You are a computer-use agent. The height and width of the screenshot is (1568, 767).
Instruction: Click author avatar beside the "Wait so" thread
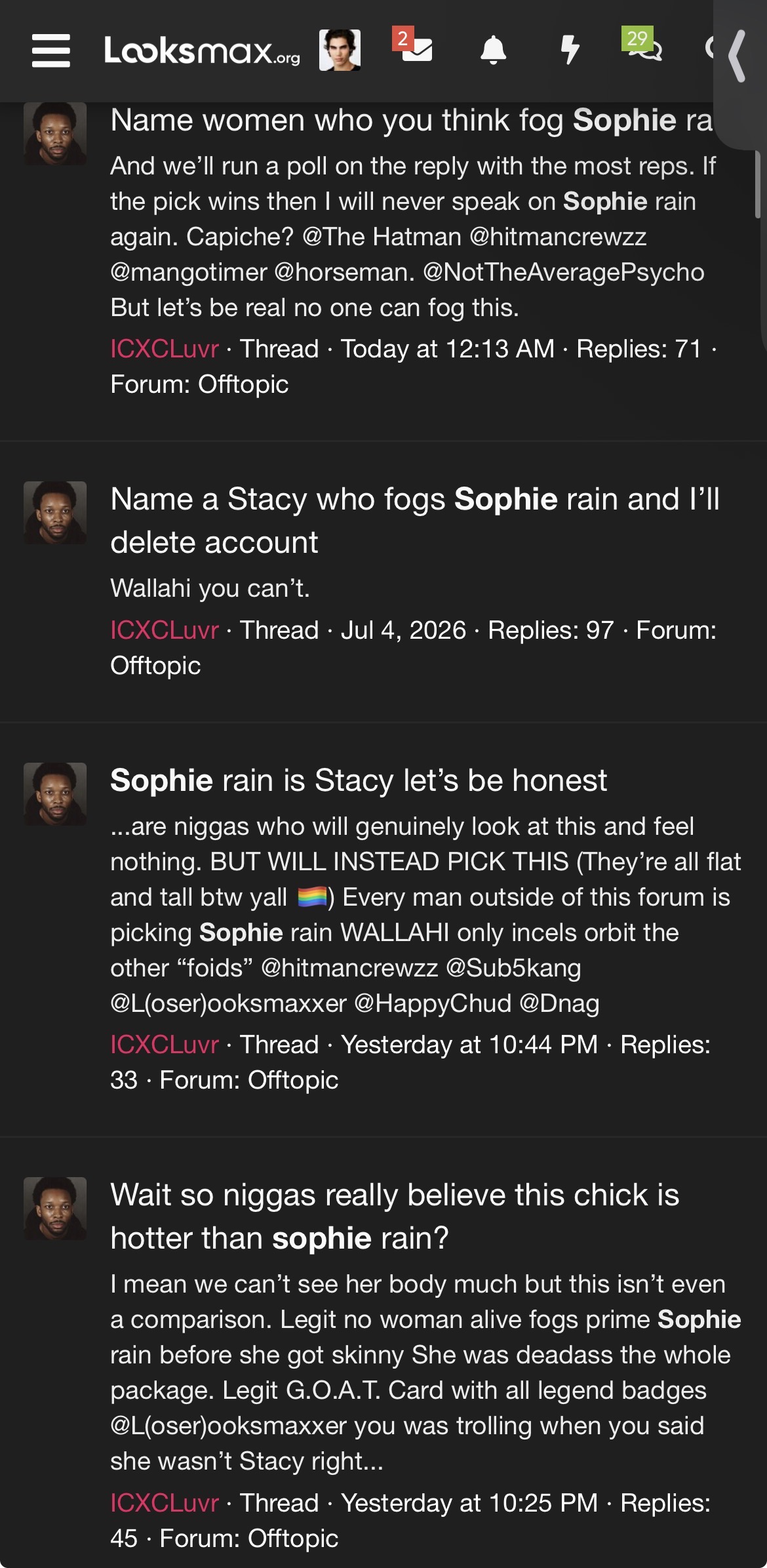coord(55,1208)
